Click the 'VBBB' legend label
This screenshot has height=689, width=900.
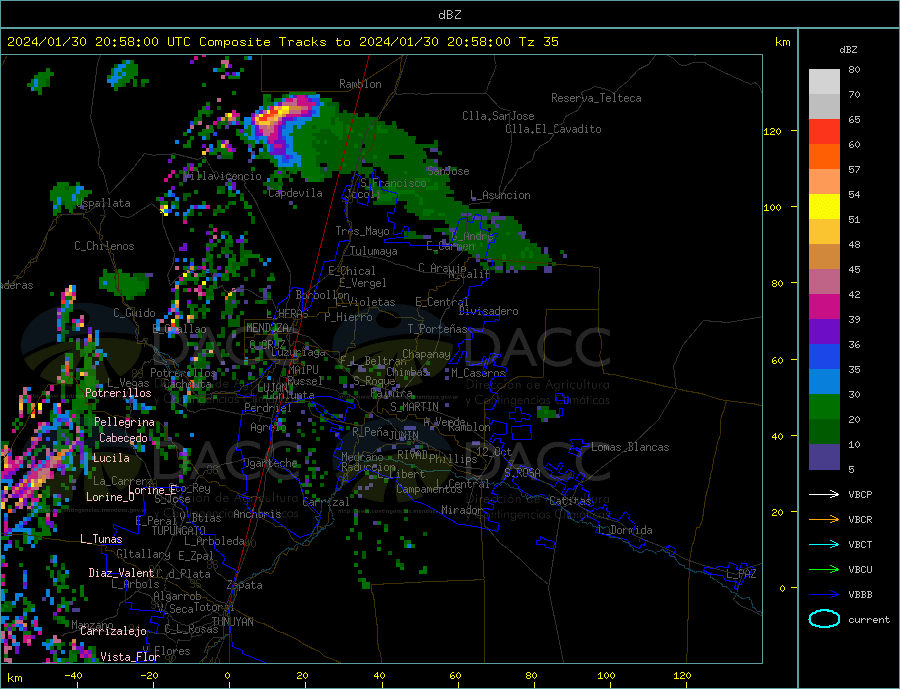click(860, 594)
